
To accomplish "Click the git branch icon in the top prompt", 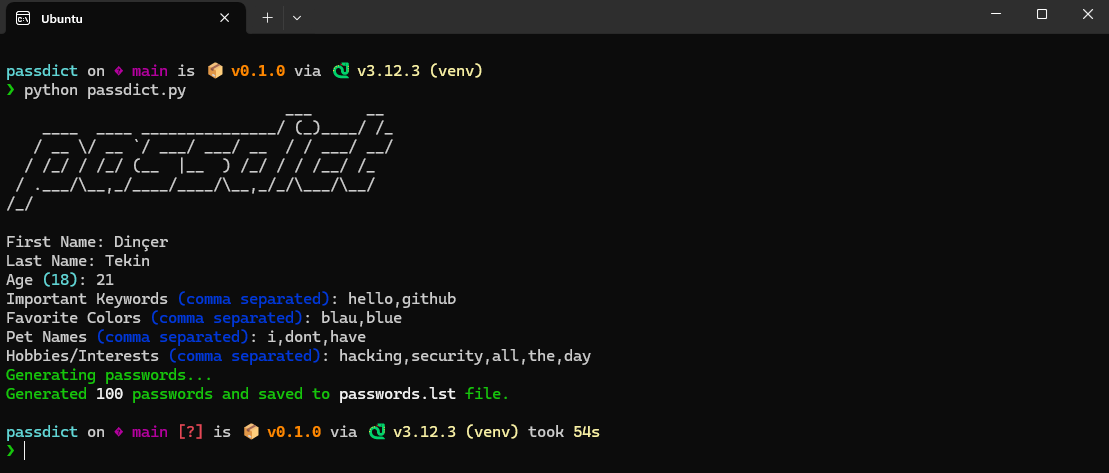I will pos(118,71).
